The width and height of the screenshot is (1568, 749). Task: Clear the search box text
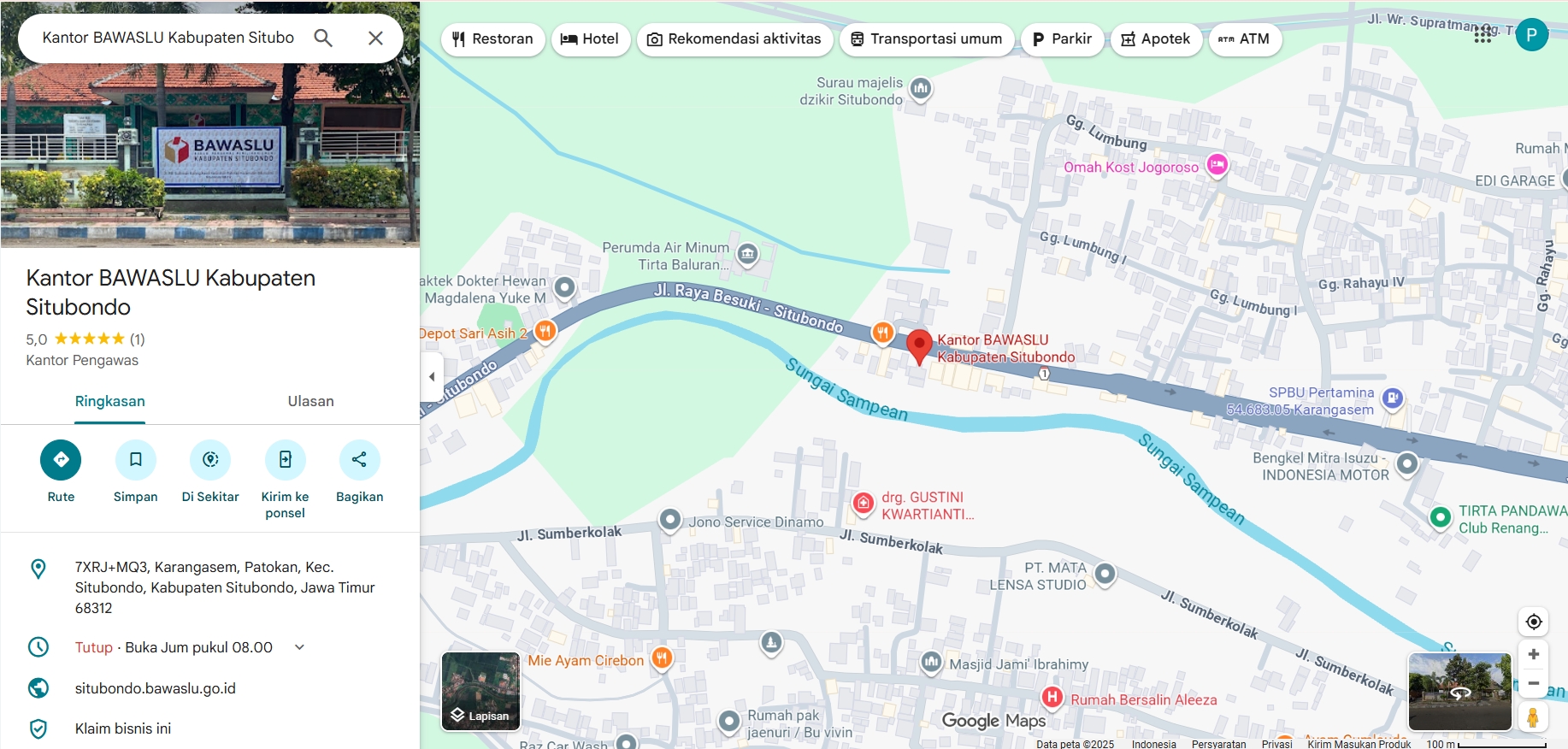click(375, 38)
